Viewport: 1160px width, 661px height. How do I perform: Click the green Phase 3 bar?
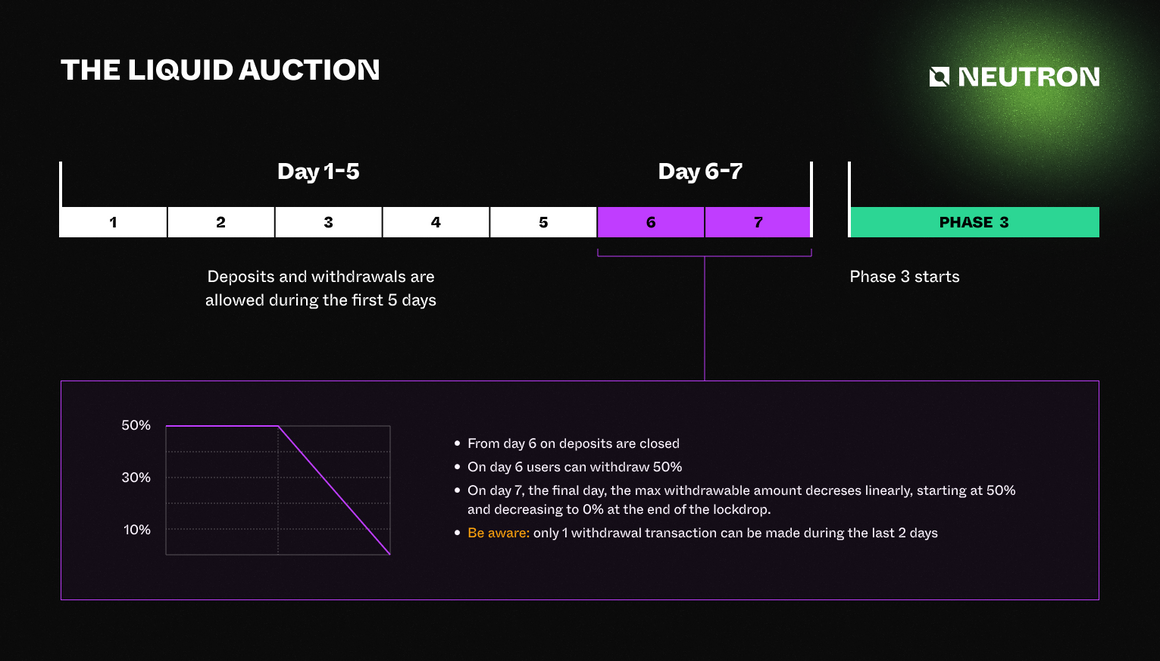(974, 222)
